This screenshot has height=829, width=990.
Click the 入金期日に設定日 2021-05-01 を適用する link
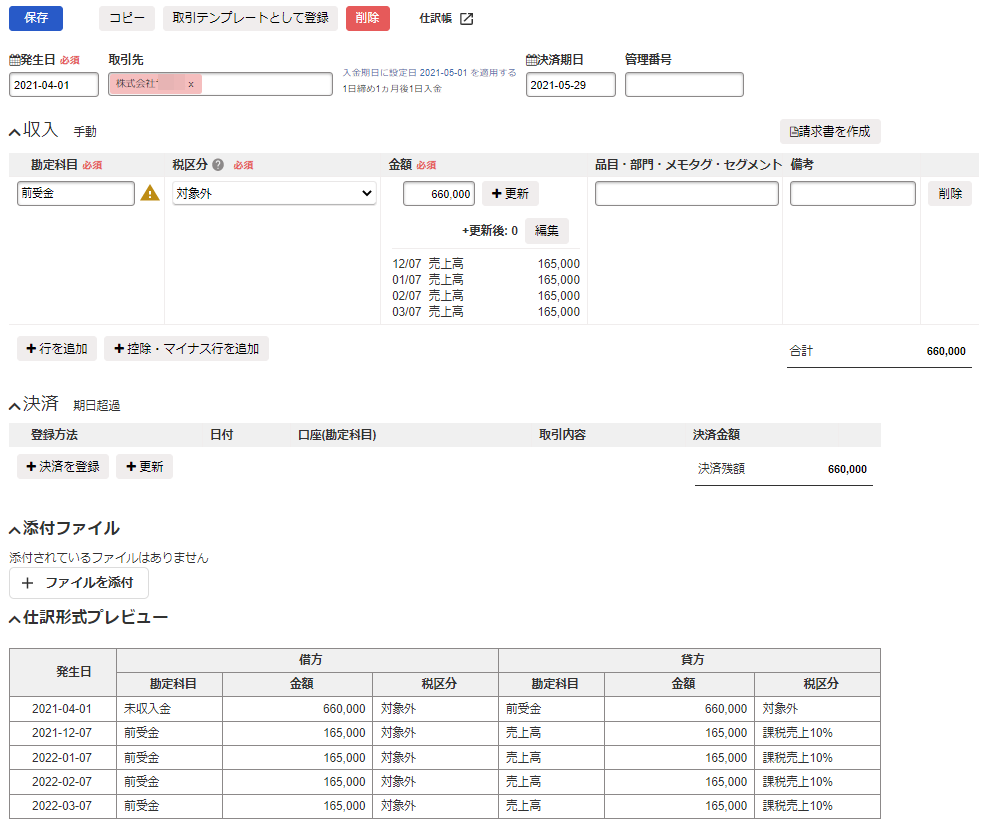[429, 73]
